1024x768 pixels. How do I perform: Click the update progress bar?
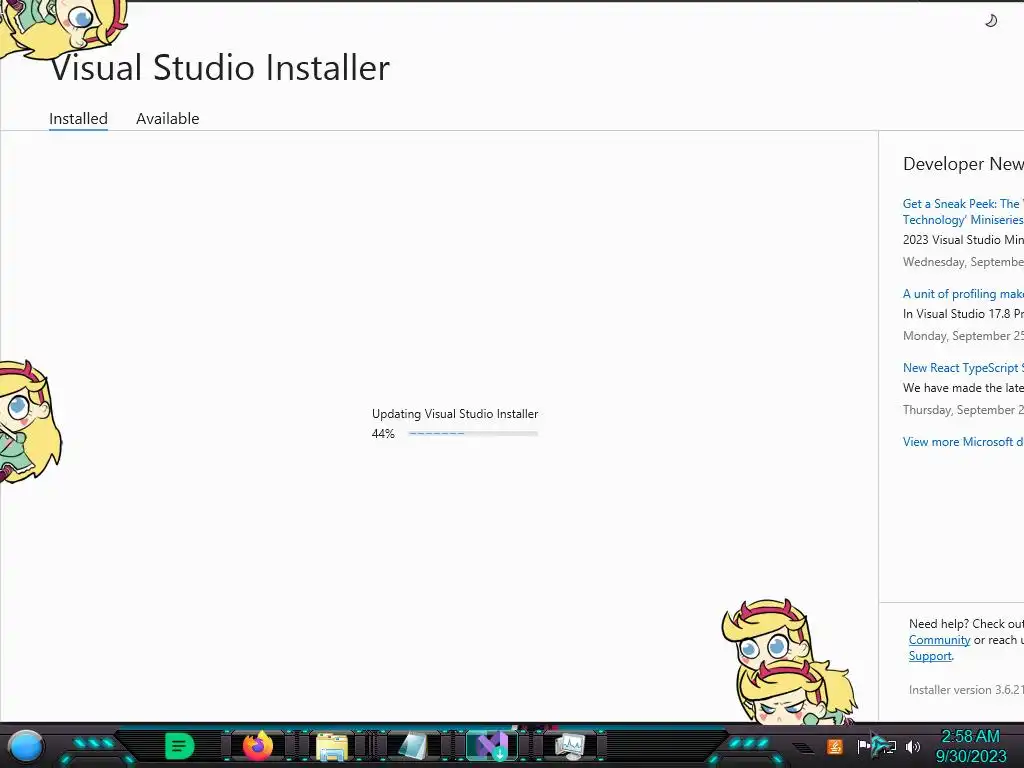pos(473,434)
